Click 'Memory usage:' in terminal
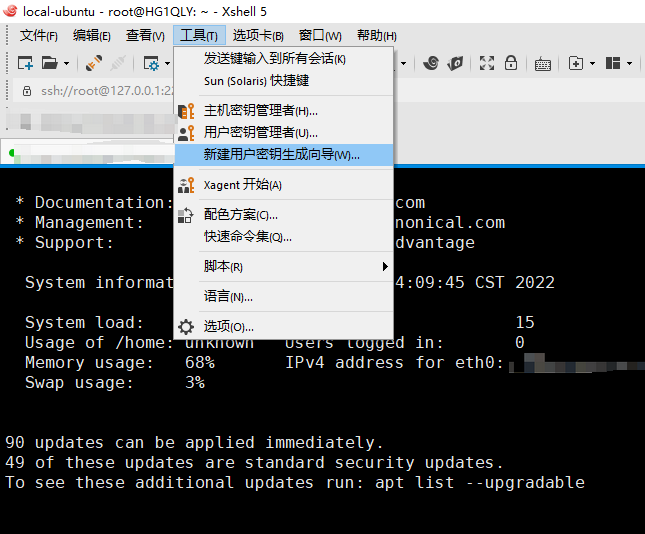The image size is (645, 534). [x=89, y=362]
